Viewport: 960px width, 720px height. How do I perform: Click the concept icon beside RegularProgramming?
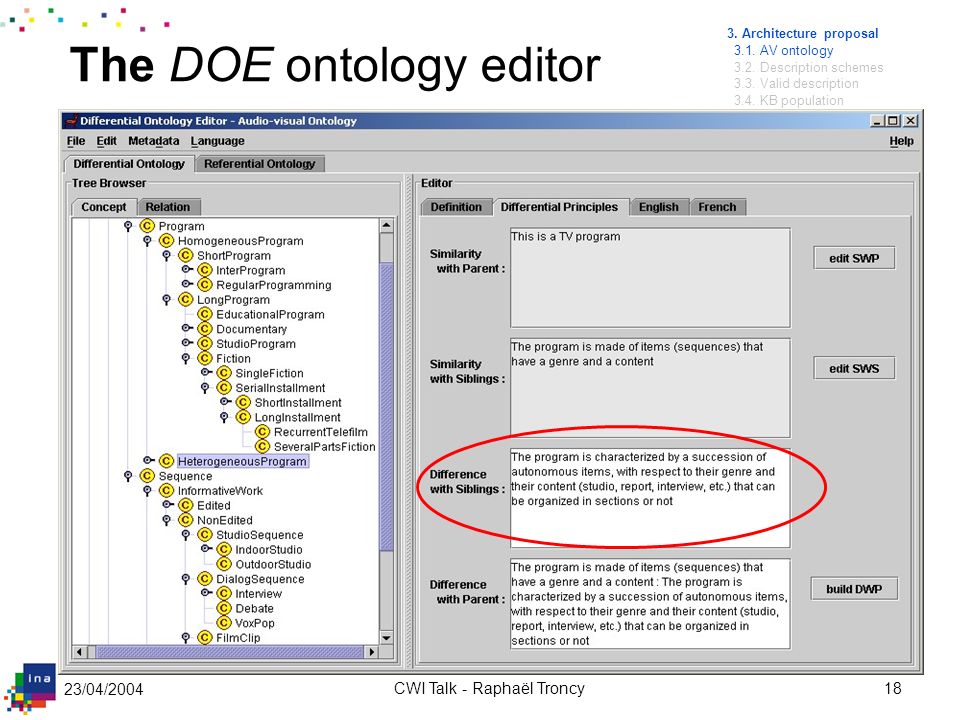click(x=205, y=285)
